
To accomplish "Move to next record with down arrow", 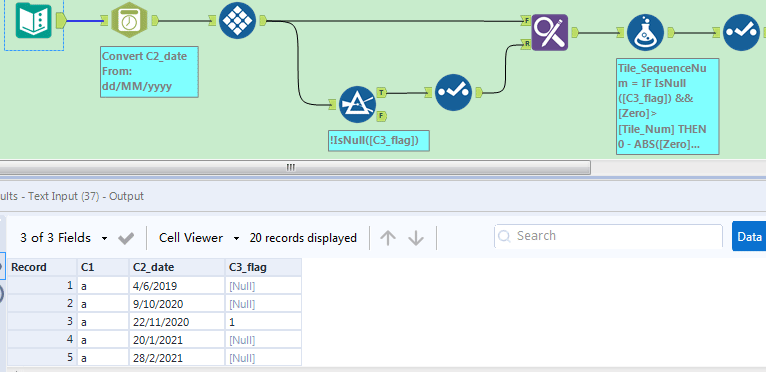I will [x=416, y=238].
